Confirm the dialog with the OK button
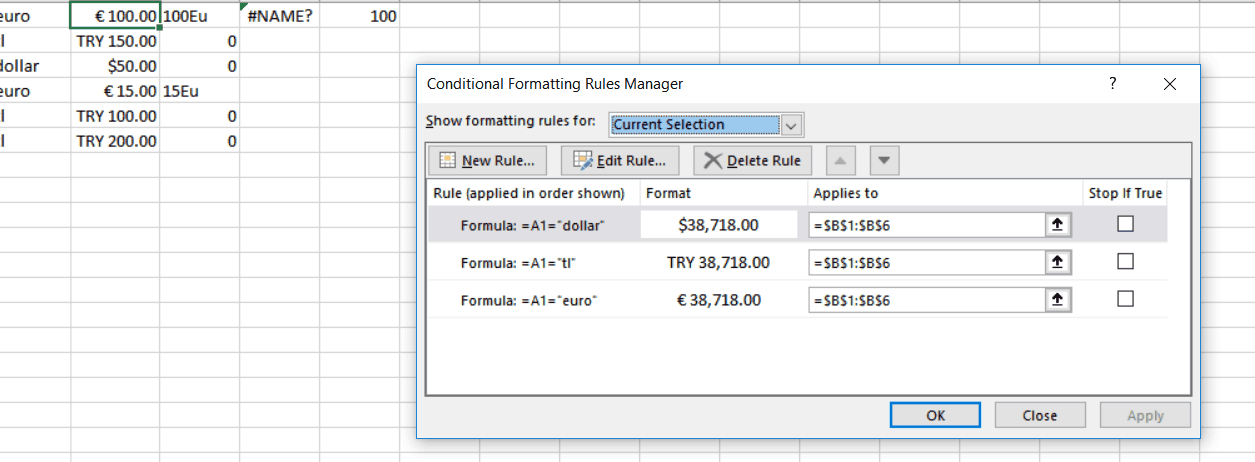This screenshot has width=1255, height=462. pos(935,416)
